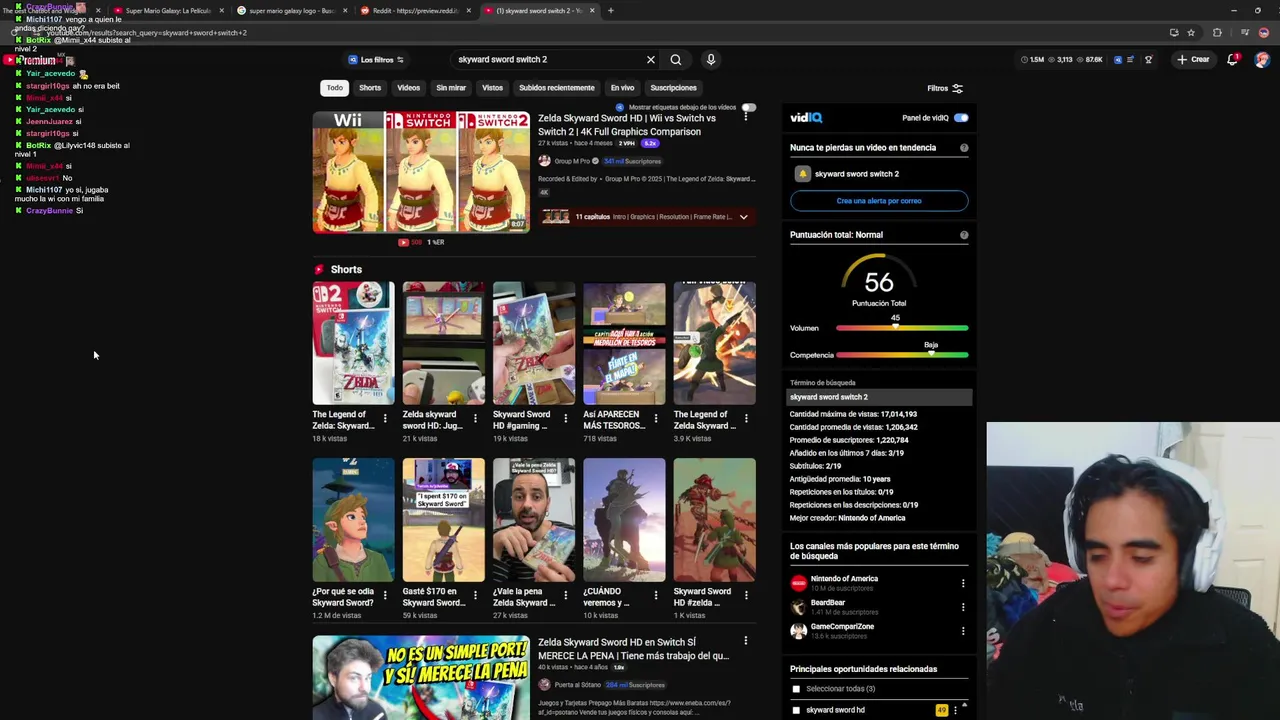Open the BeardBear channel link
This screenshot has height=720, width=1280.
tap(828, 603)
